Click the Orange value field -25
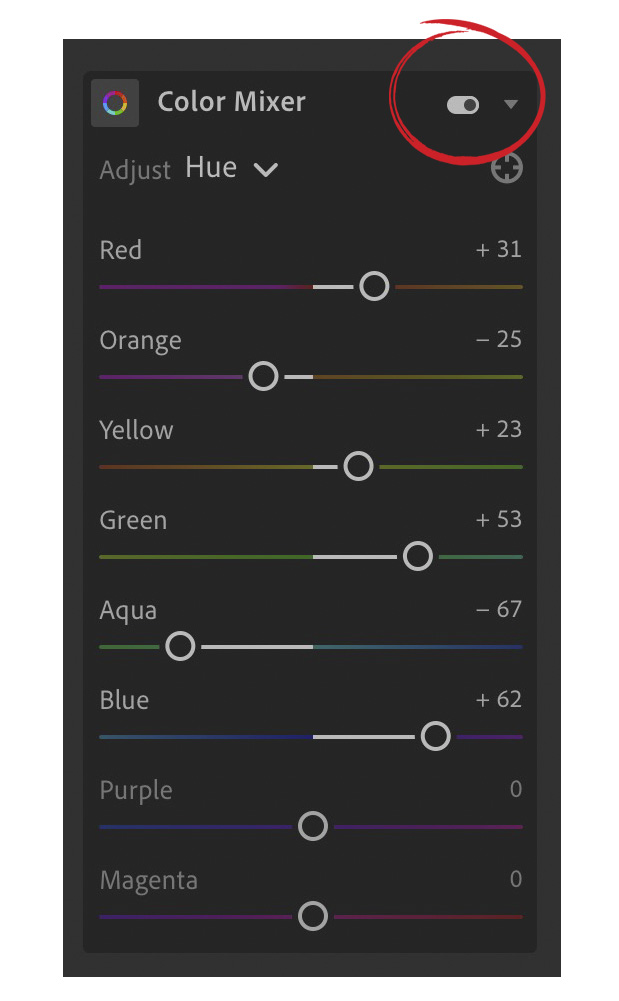The width and height of the screenshot is (619, 1001). (499, 340)
